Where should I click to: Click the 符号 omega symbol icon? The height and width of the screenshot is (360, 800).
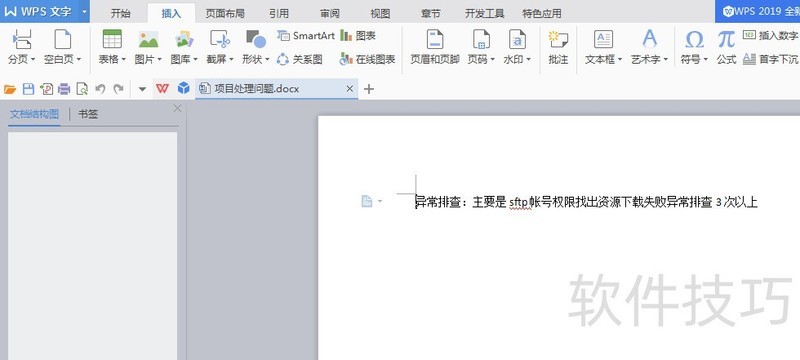point(694,39)
